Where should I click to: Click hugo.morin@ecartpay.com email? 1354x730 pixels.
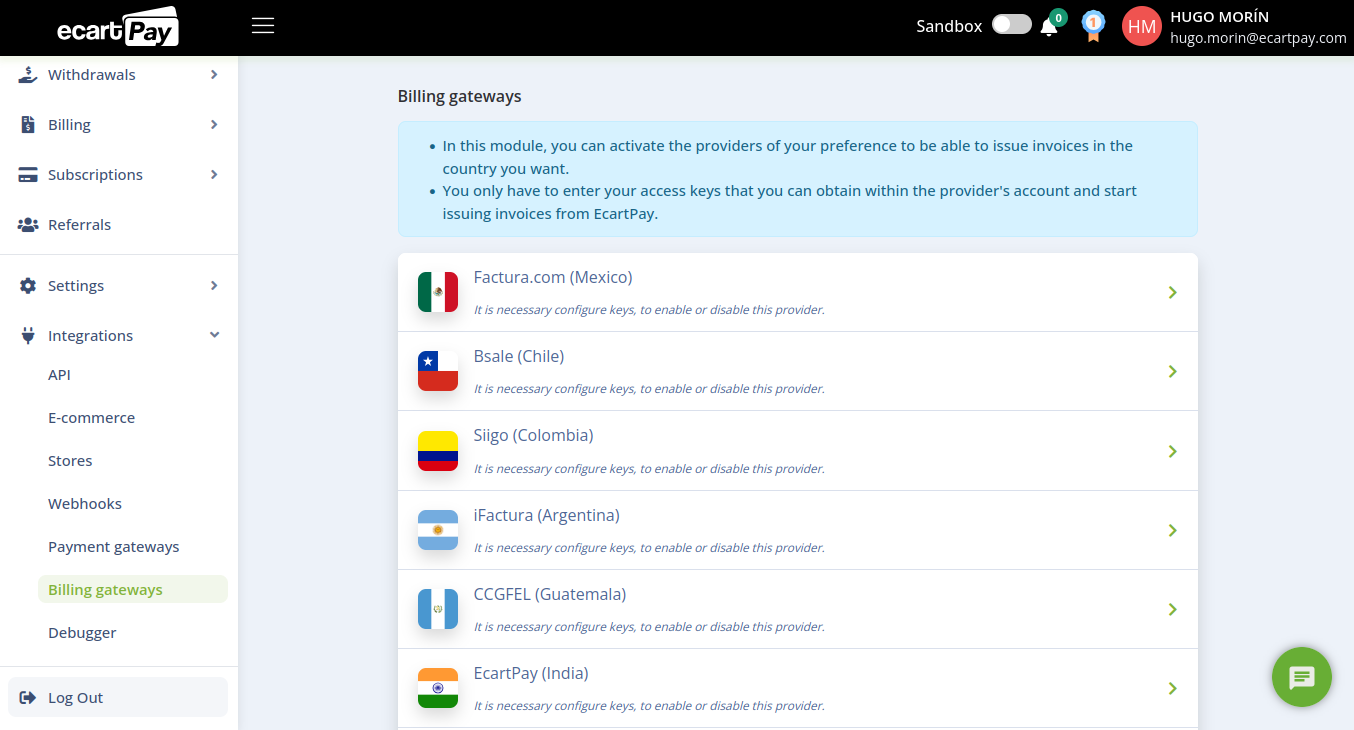[x=1258, y=38]
